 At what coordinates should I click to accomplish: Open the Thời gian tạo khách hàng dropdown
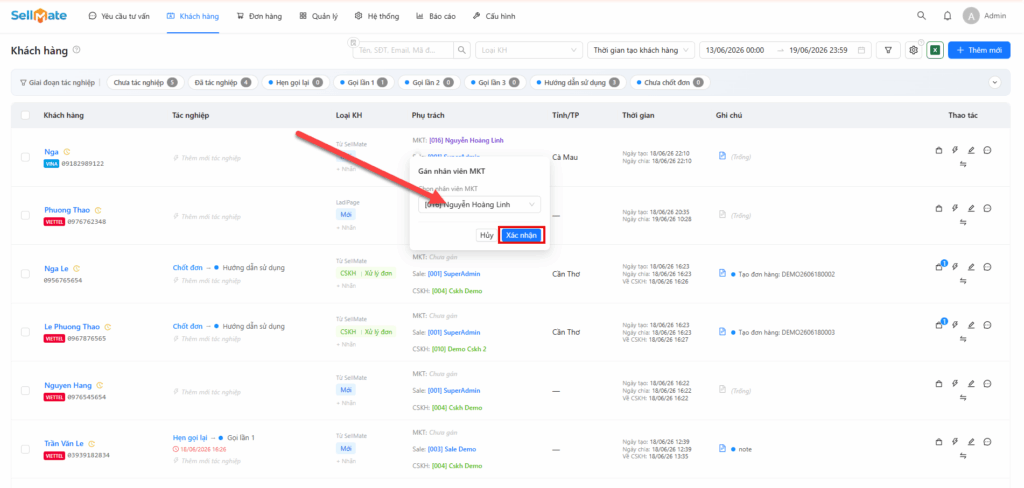641,50
